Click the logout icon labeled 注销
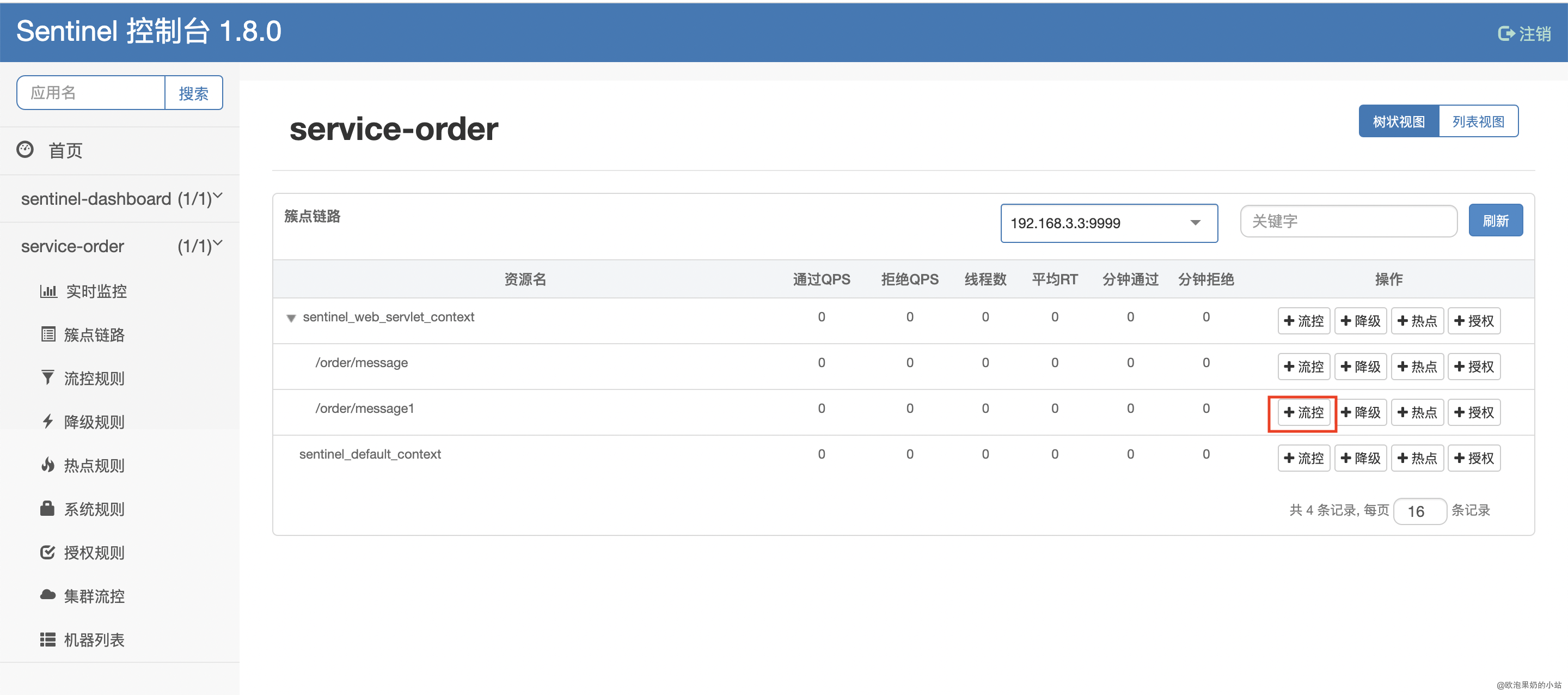The image size is (1568, 695). [1506, 34]
